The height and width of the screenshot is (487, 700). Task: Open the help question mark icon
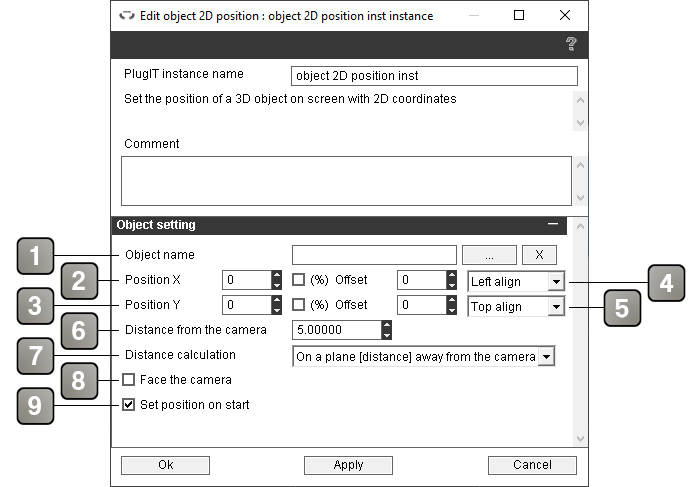point(571,44)
